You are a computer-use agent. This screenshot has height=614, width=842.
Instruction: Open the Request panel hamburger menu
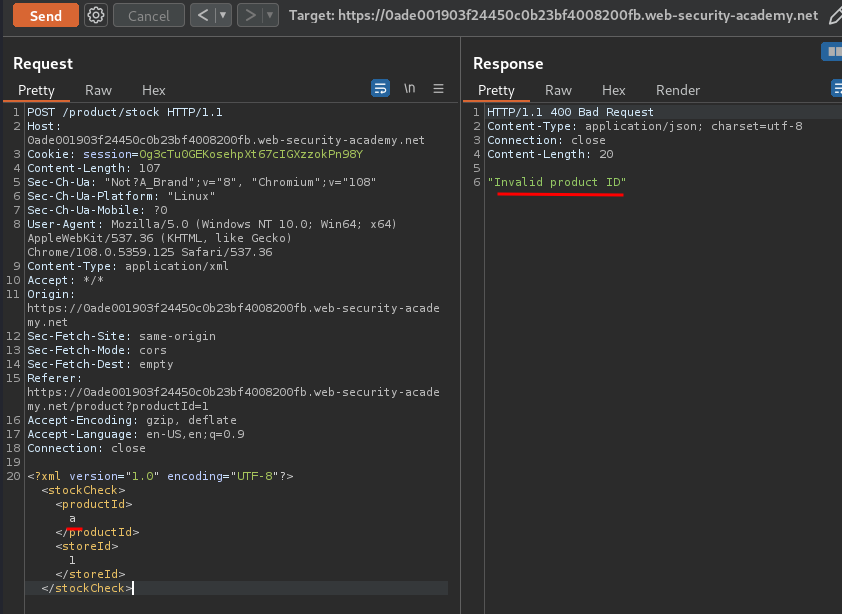tap(438, 88)
